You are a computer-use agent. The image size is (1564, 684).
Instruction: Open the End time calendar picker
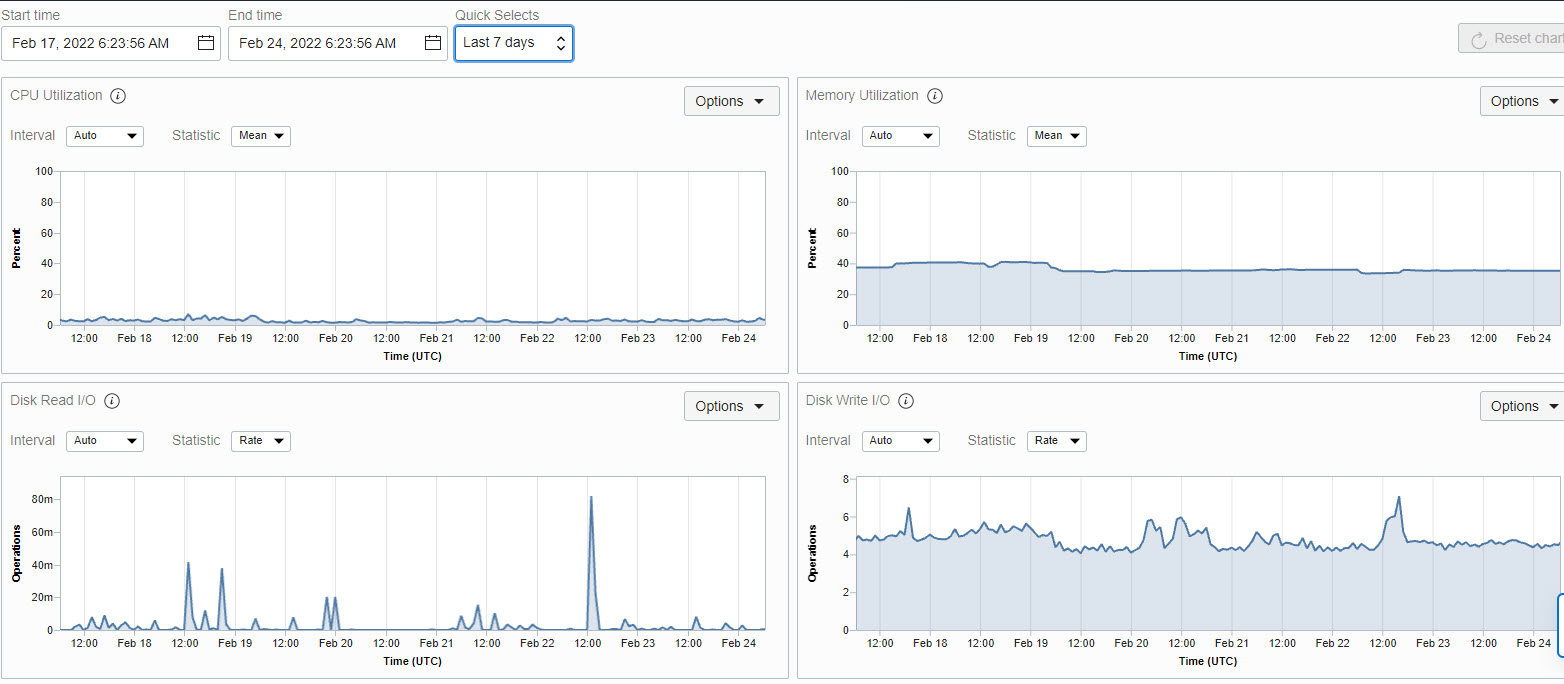[432, 43]
